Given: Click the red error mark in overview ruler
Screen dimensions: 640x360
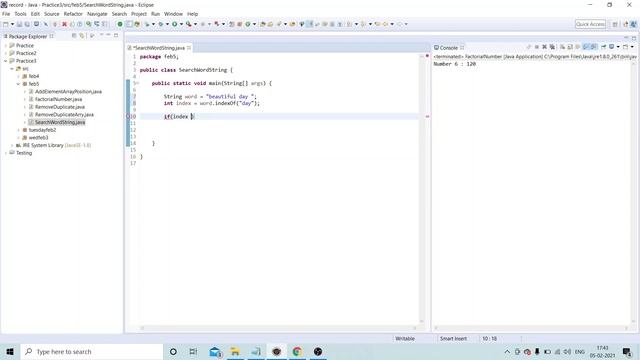Looking at the screenshot, I should pyautogui.click(x=427, y=116).
